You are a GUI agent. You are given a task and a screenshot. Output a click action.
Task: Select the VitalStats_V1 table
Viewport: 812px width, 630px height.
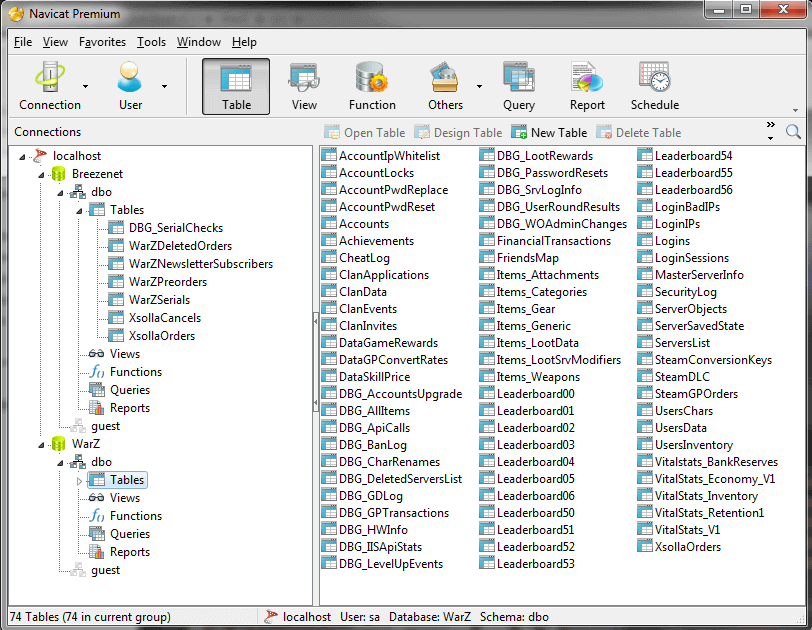tap(687, 531)
